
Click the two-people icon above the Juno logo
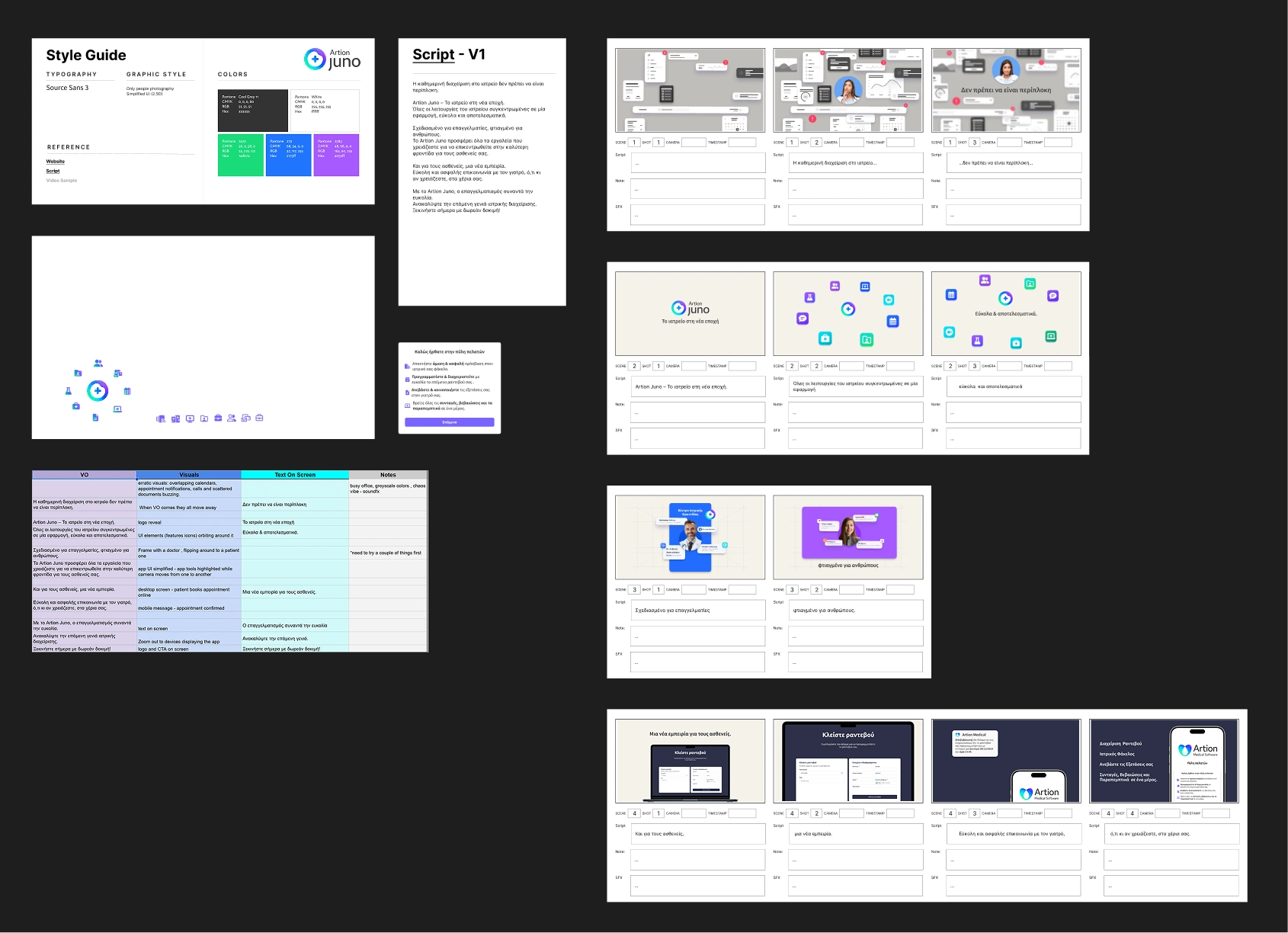point(98,364)
